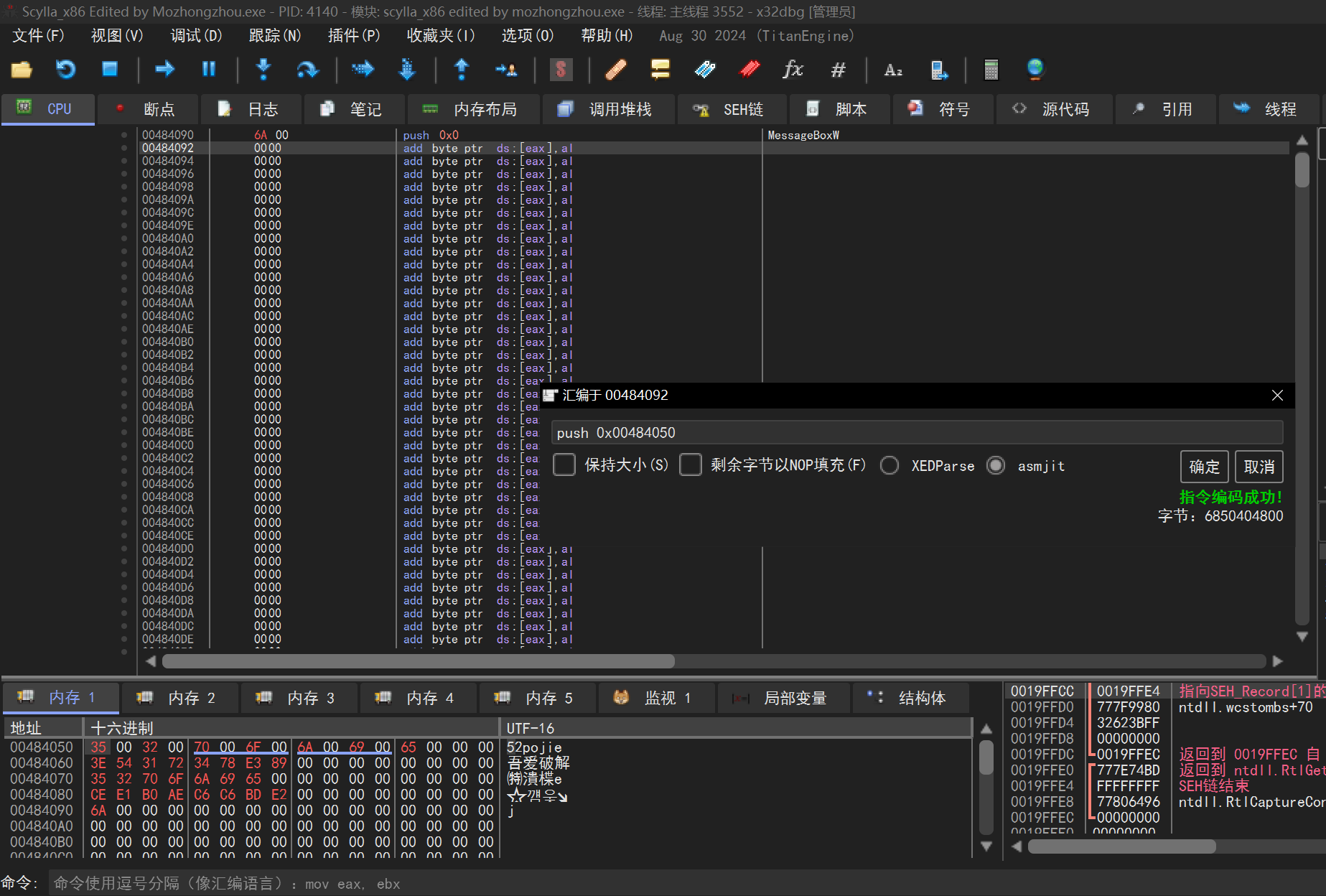Click the disassembly vertical scrollbar thumb

(x=1302, y=169)
